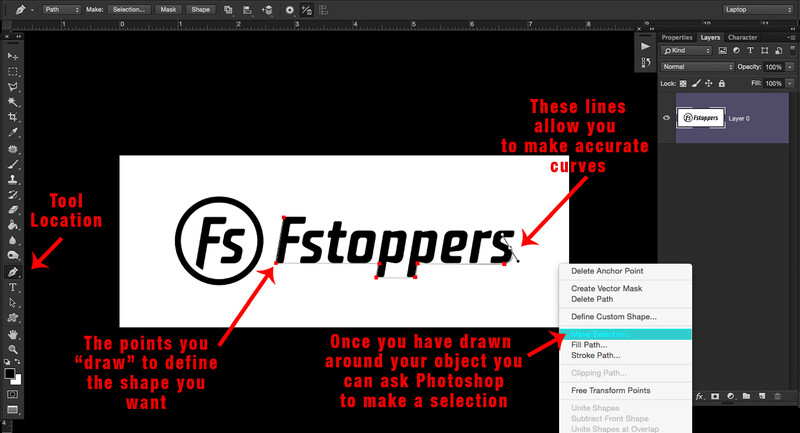
Task: Switch to the Properties tab
Action: (x=677, y=37)
